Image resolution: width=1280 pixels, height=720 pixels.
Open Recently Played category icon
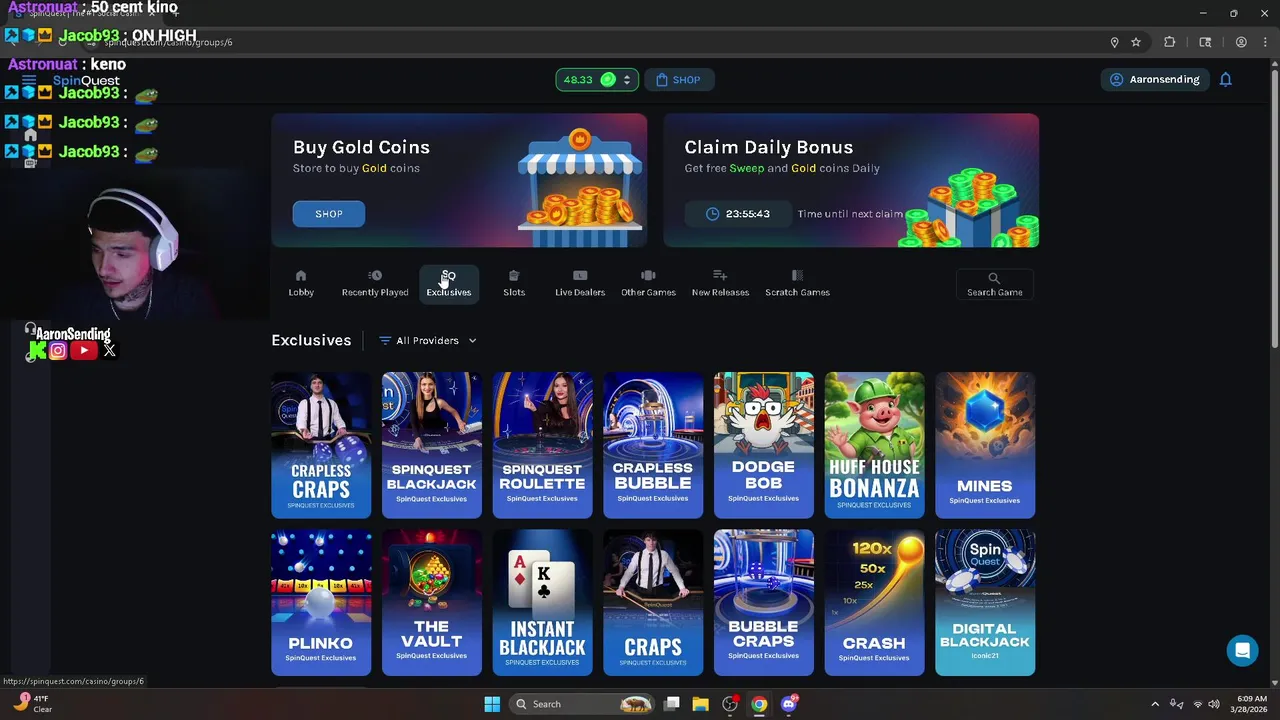tap(375, 276)
